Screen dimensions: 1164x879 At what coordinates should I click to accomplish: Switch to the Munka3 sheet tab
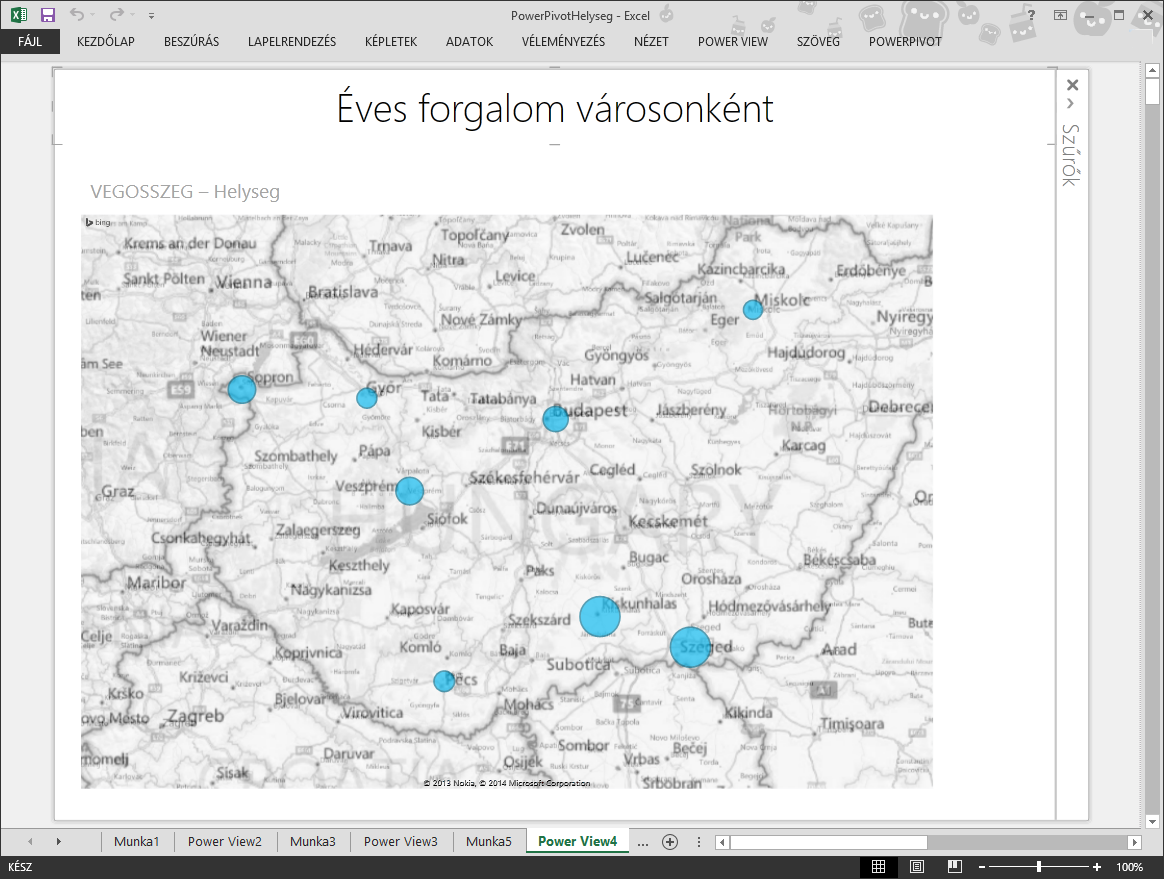(313, 841)
